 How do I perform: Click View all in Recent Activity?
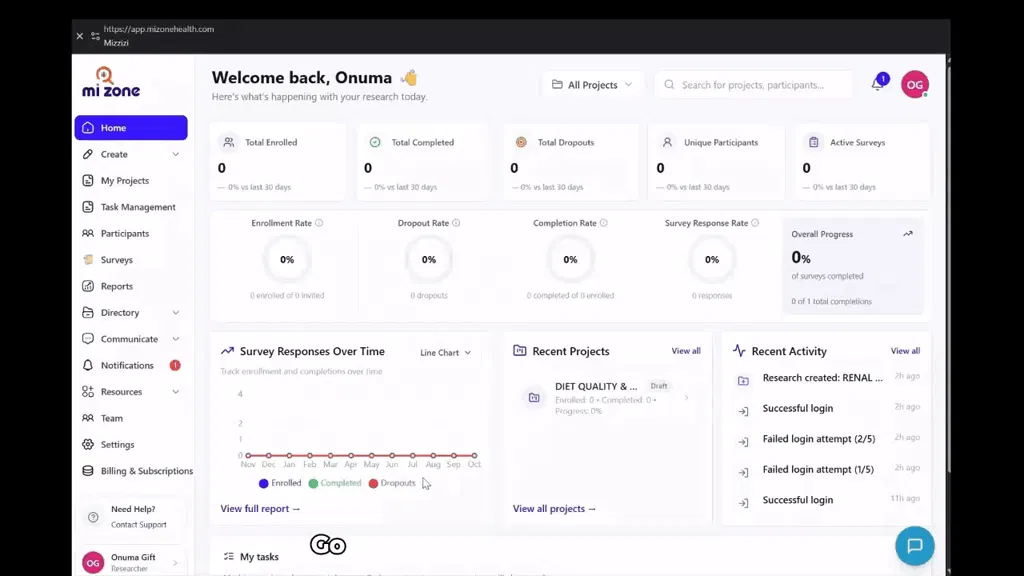click(905, 351)
